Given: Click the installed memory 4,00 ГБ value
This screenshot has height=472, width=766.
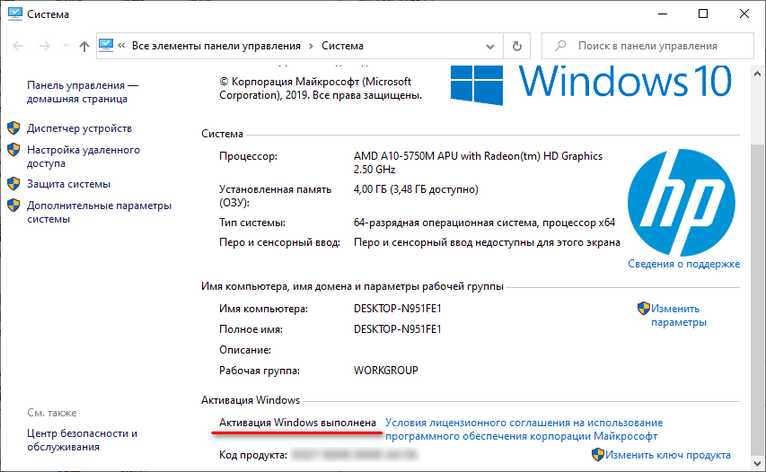Looking at the screenshot, I should pos(416,190).
